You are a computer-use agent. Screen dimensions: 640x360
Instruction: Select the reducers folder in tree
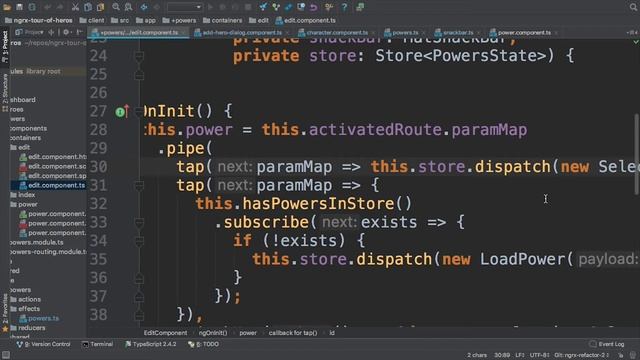pyautogui.click(x=28, y=328)
